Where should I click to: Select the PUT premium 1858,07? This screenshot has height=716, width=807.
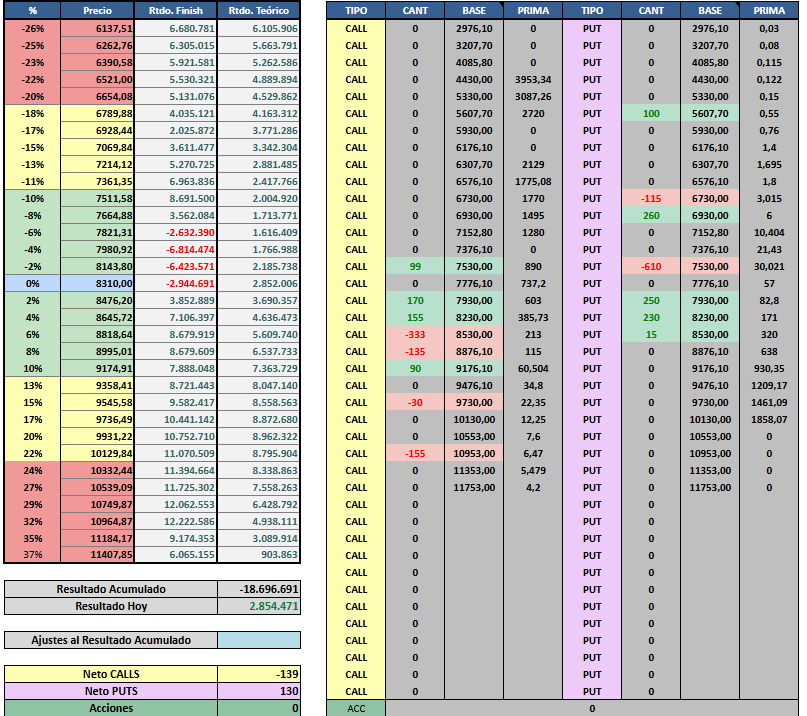[769, 420]
